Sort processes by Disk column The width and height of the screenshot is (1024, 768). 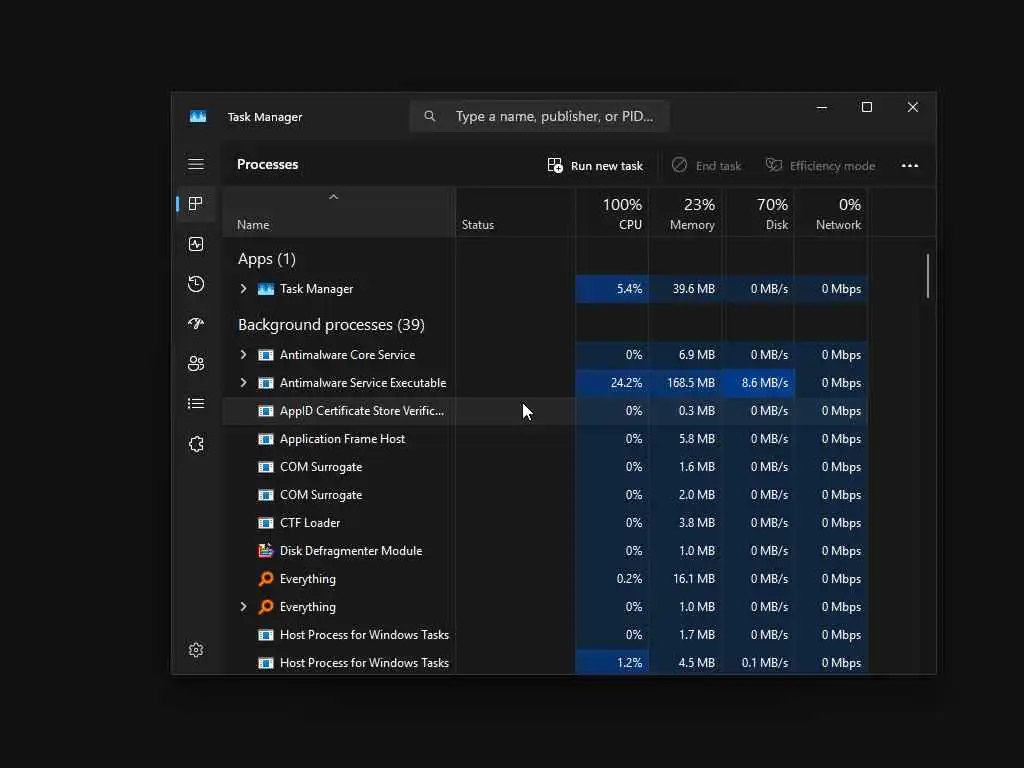pyautogui.click(x=759, y=213)
